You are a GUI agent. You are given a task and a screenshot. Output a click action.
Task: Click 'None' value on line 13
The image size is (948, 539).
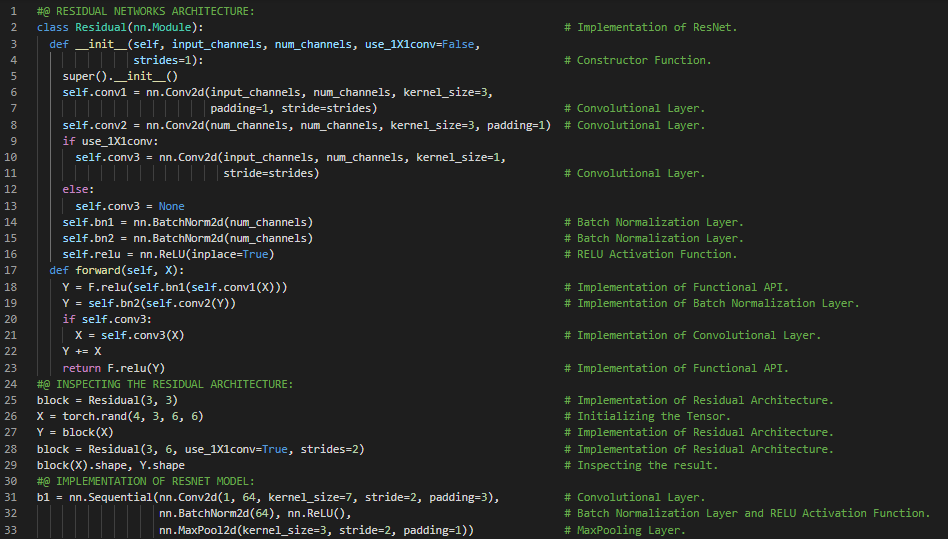click(171, 206)
